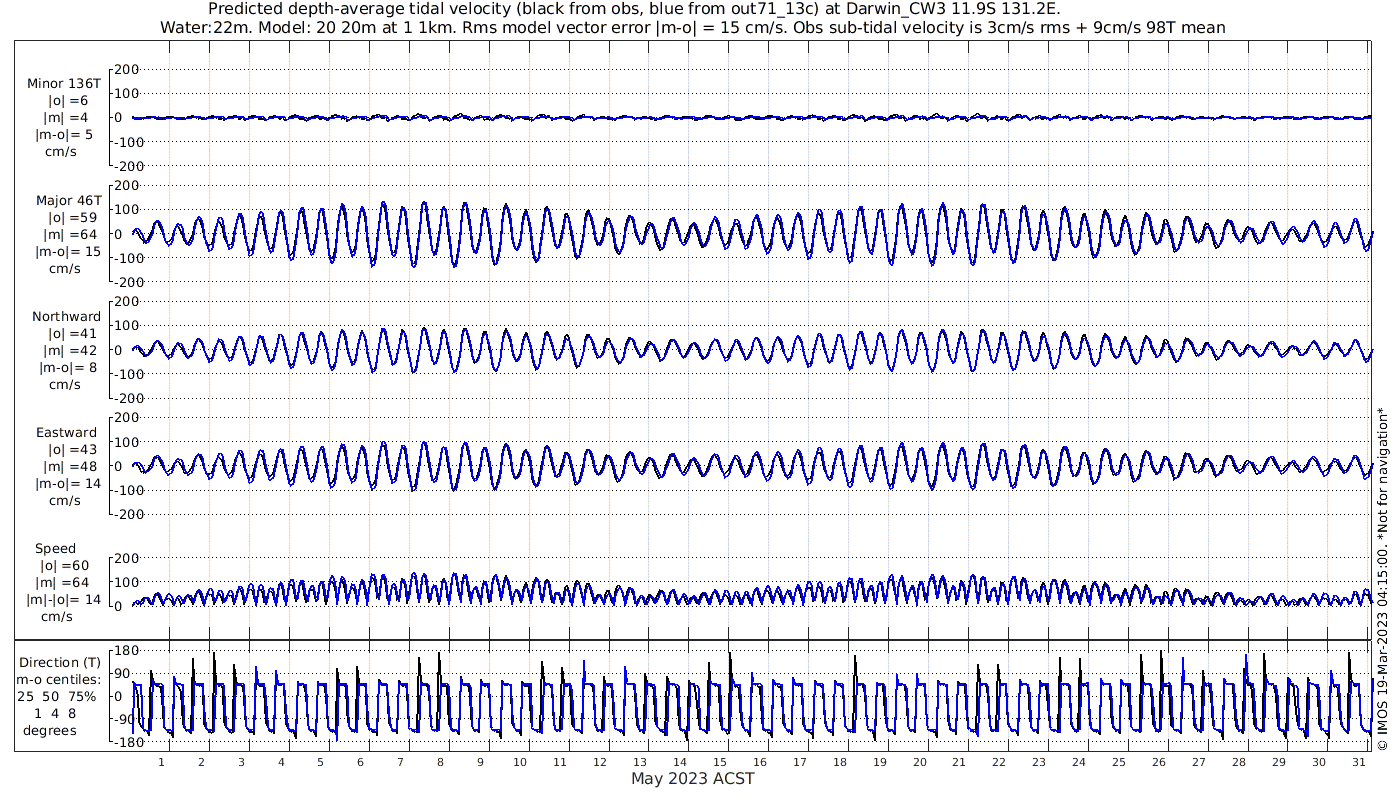Image resolution: width=1400 pixels, height=800 pixels.
Task: Click day 29 on the x-axis
Action: [1279, 762]
